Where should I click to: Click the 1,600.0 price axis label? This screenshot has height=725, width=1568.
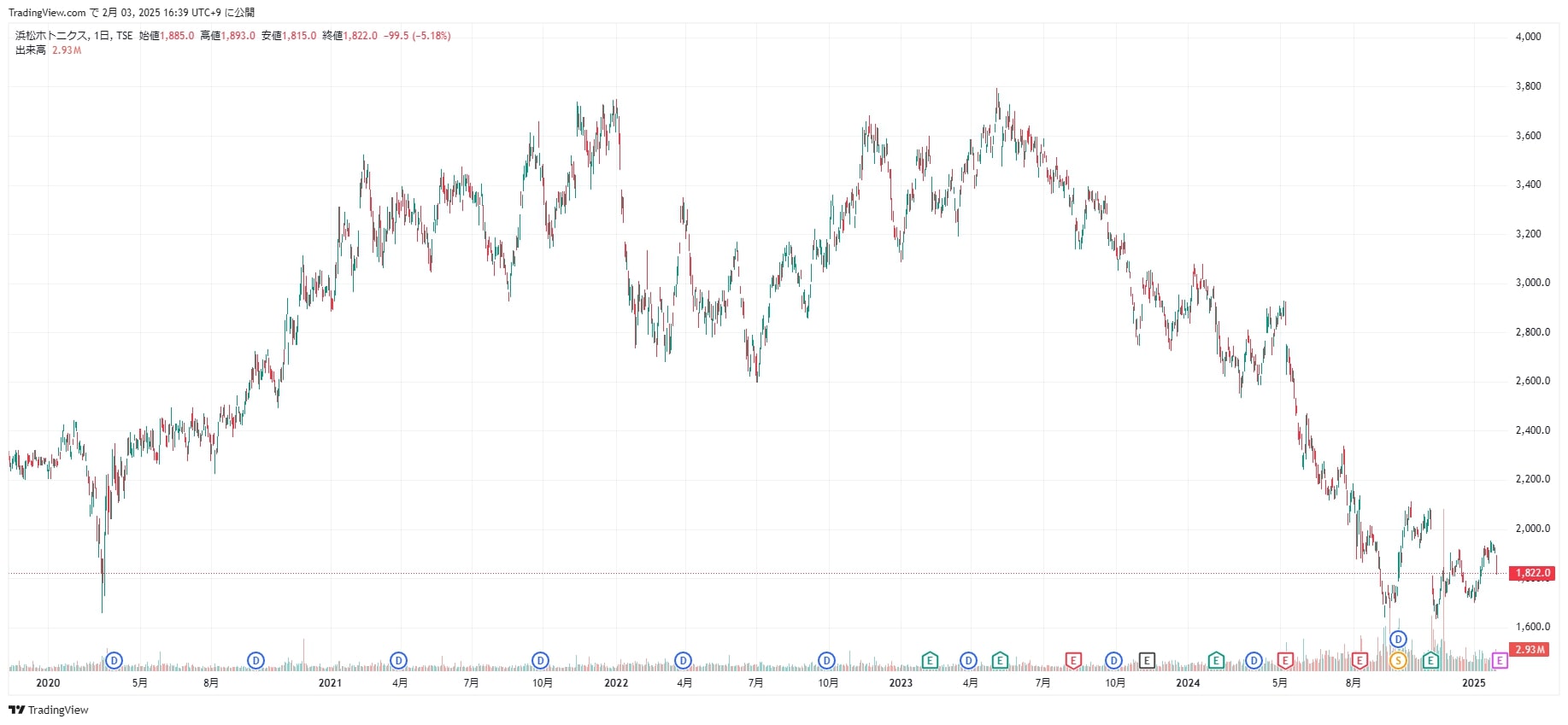tap(1532, 627)
